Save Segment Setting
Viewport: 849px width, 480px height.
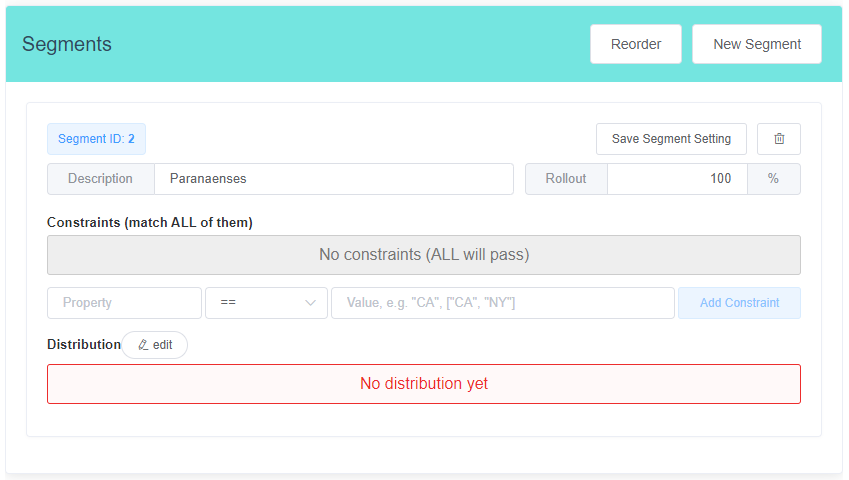671,139
